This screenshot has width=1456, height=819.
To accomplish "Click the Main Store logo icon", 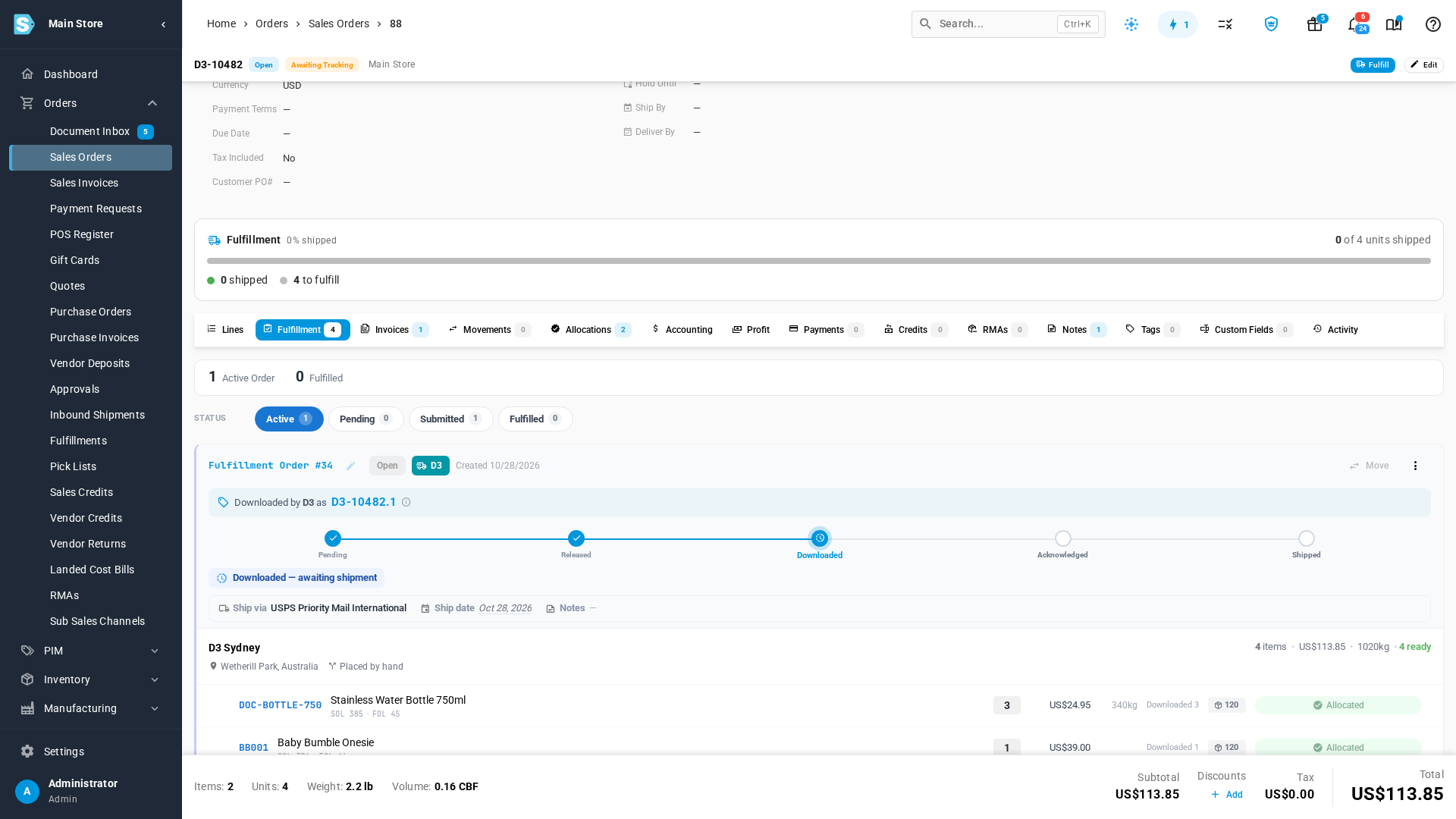I will click(x=24, y=24).
